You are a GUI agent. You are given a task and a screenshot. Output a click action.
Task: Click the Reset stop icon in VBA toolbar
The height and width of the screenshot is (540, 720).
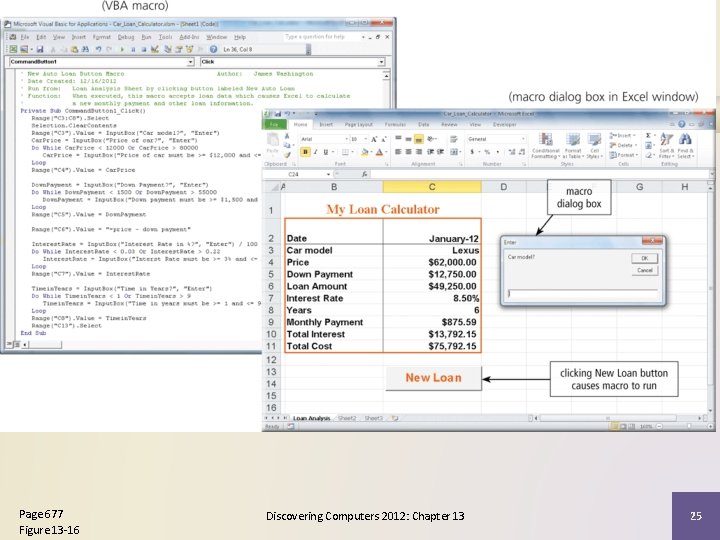(x=144, y=49)
